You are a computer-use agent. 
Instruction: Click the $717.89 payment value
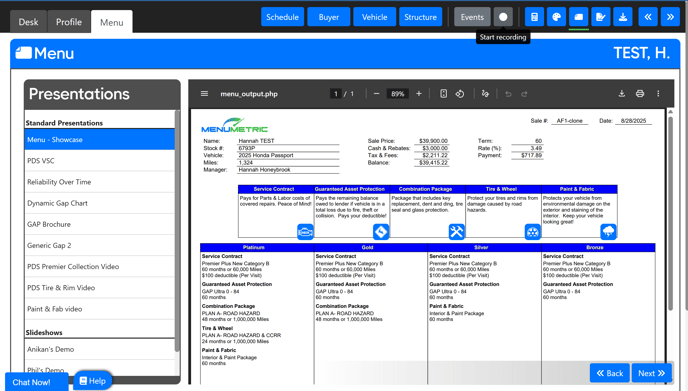(x=531, y=155)
